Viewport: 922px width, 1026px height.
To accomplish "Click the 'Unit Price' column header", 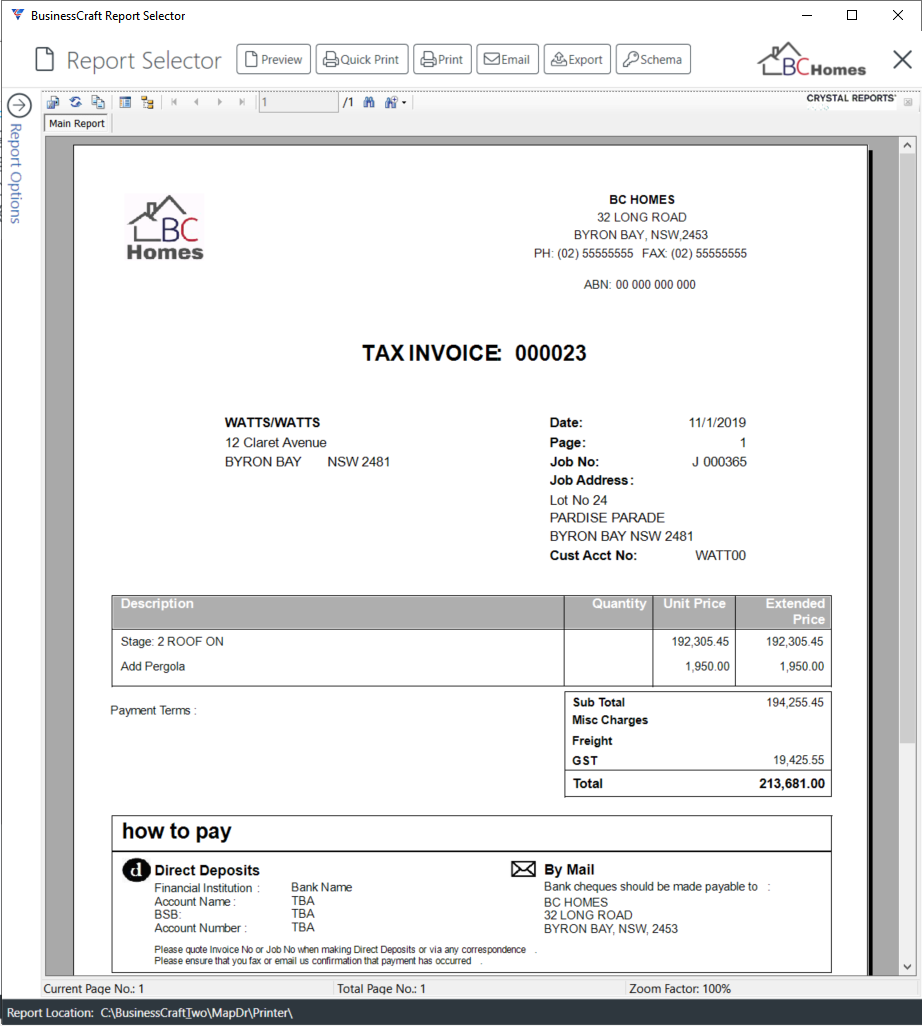I will pos(694,603).
